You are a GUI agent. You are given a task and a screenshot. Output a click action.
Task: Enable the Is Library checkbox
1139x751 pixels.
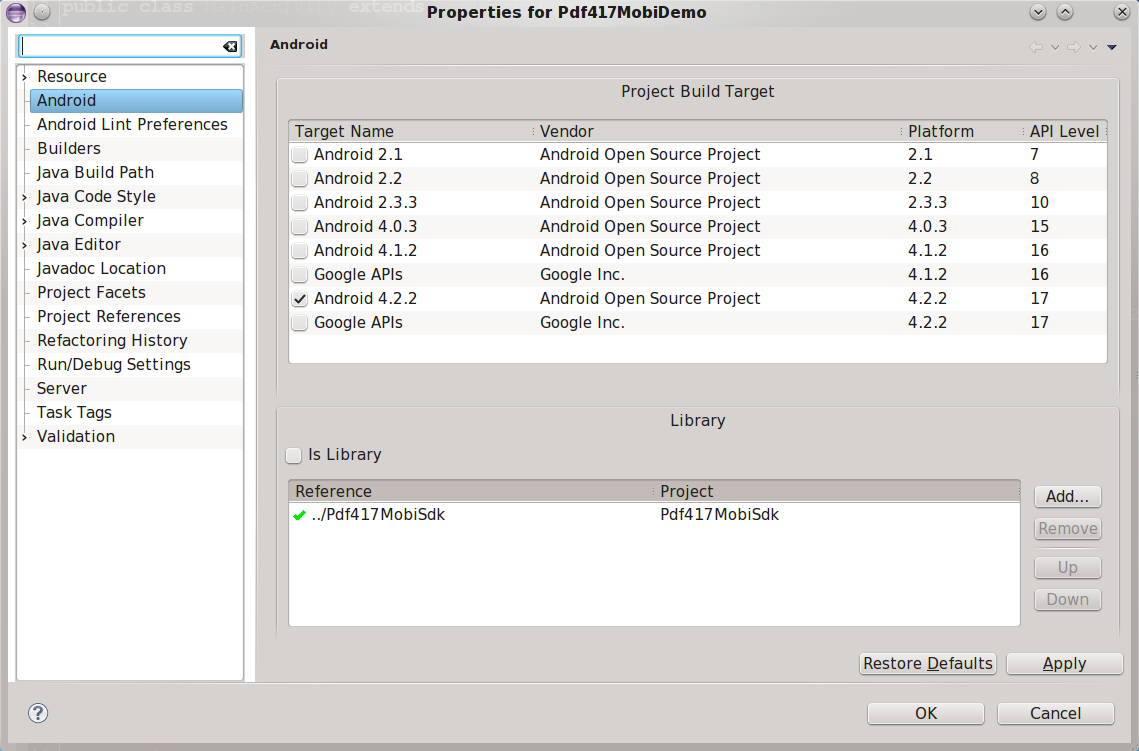pyautogui.click(x=293, y=455)
